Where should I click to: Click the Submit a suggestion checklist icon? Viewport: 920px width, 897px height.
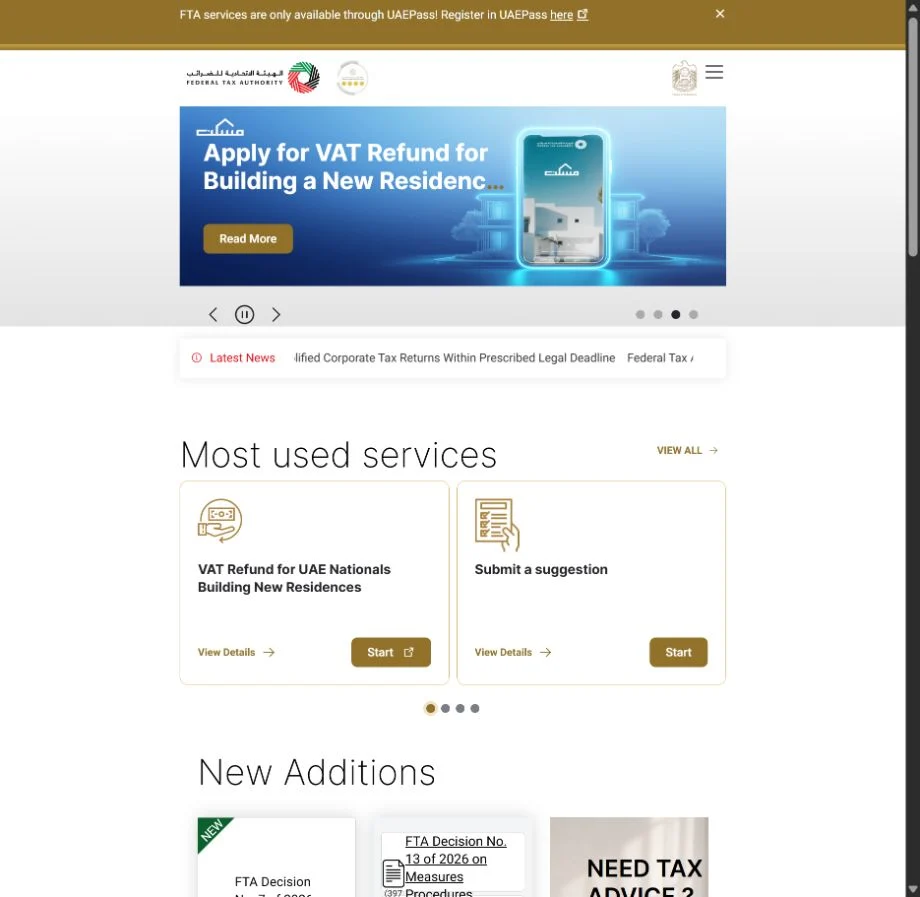tap(497, 524)
